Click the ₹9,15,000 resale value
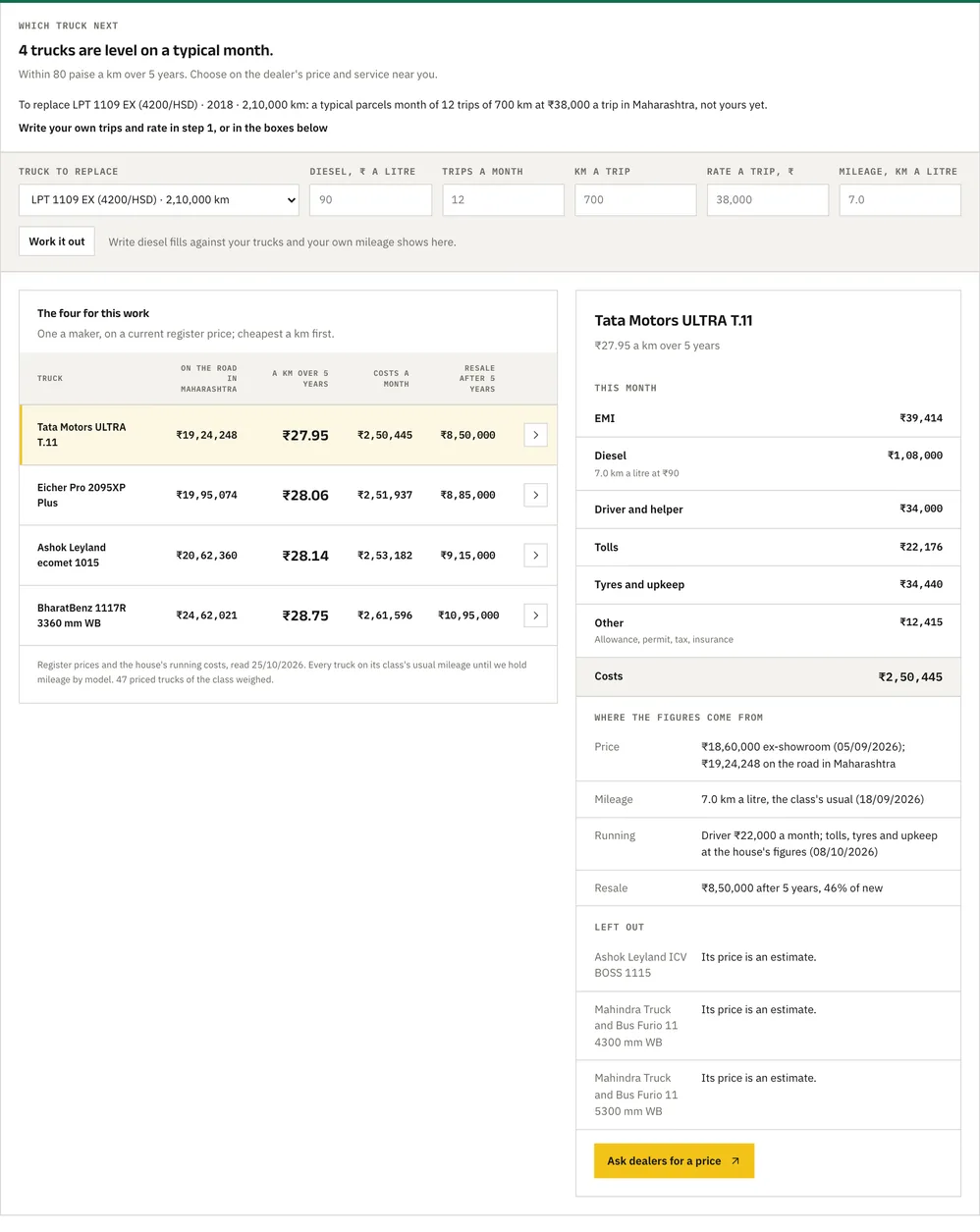The height and width of the screenshot is (1232, 980). point(467,556)
